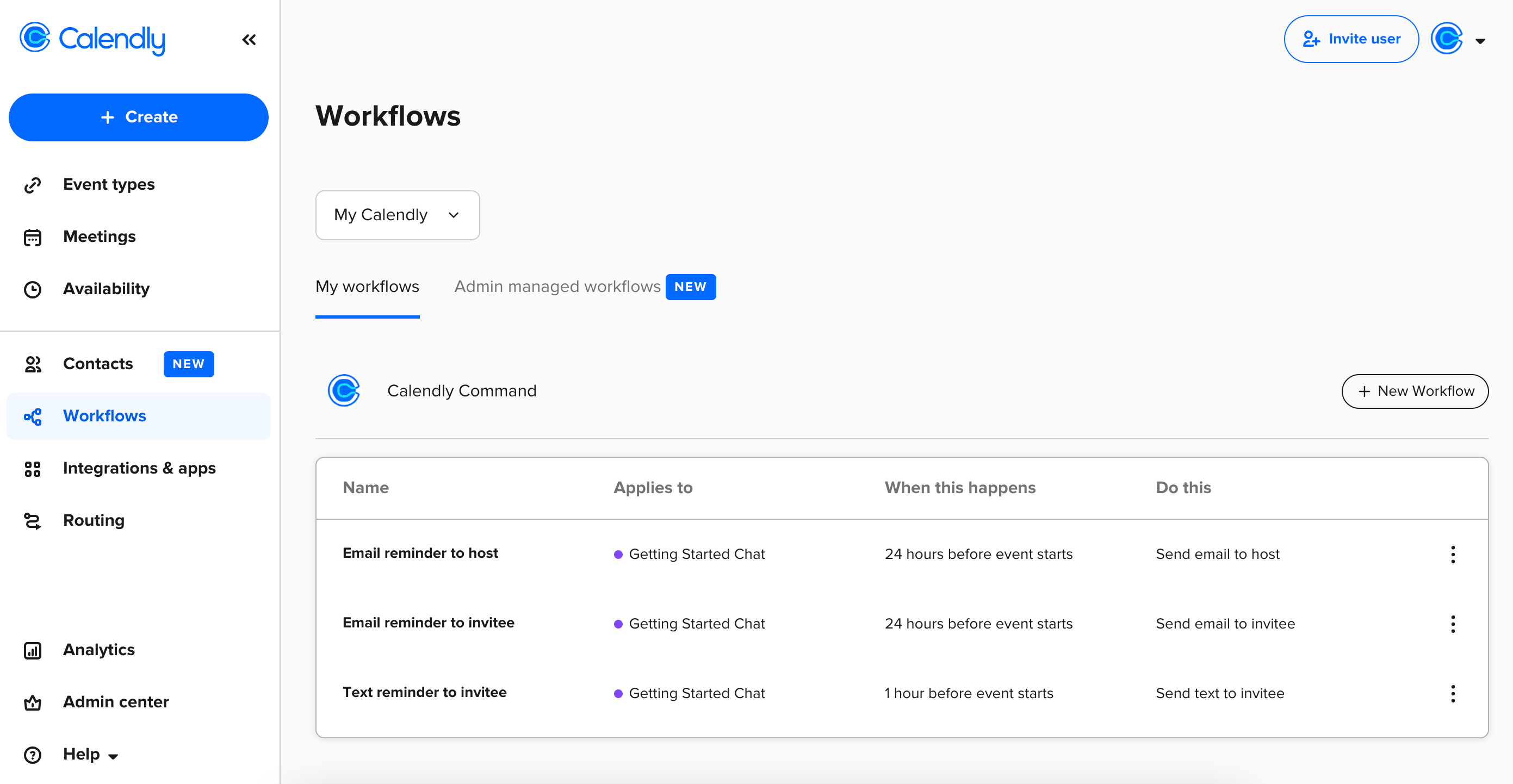Switch to Admin managed workflows tab
The height and width of the screenshot is (784, 1513).
[x=557, y=287]
